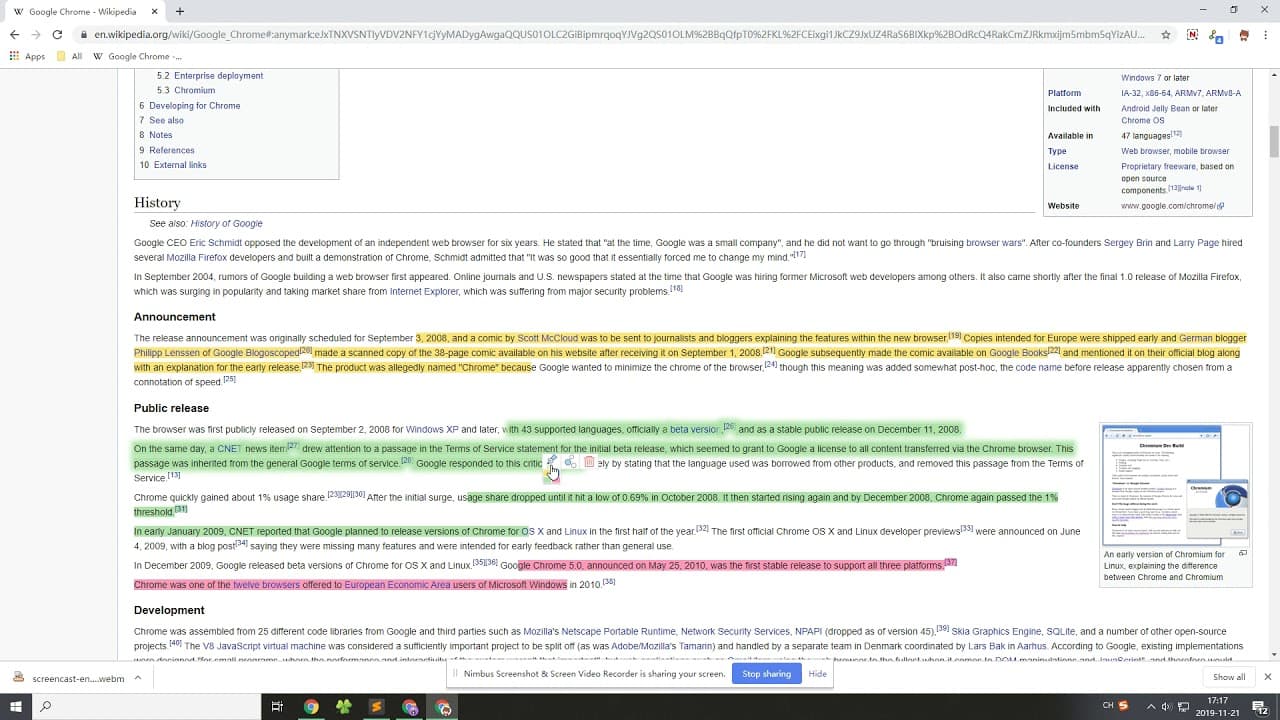1280x720 pixels.
Task: Click the browser forward arrow
Action: point(36,34)
